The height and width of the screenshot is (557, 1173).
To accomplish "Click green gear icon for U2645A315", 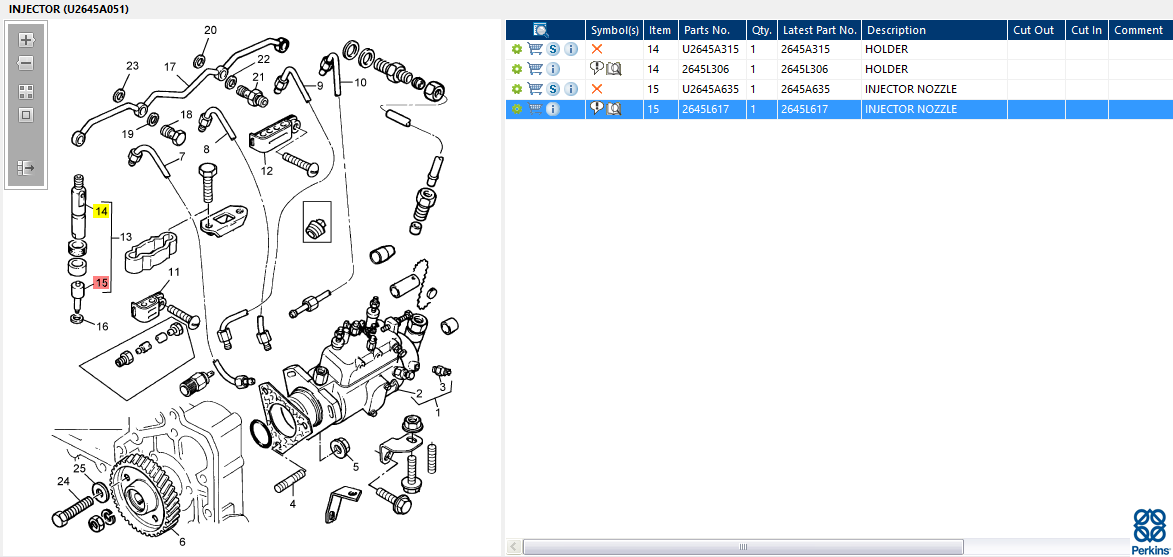I will (x=516, y=49).
